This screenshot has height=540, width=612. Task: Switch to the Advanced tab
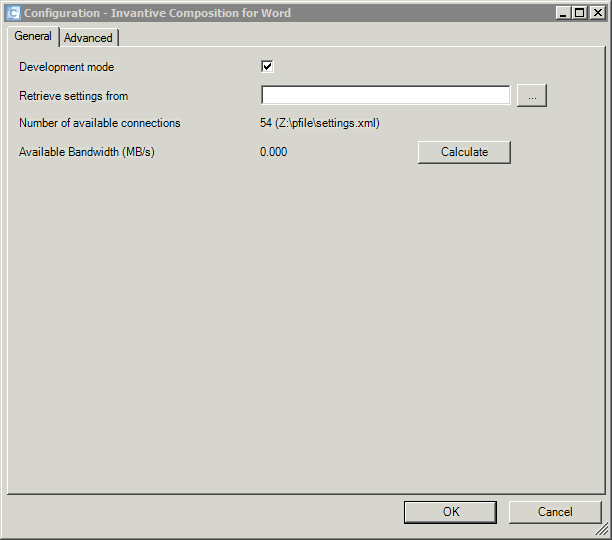point(89,38)
